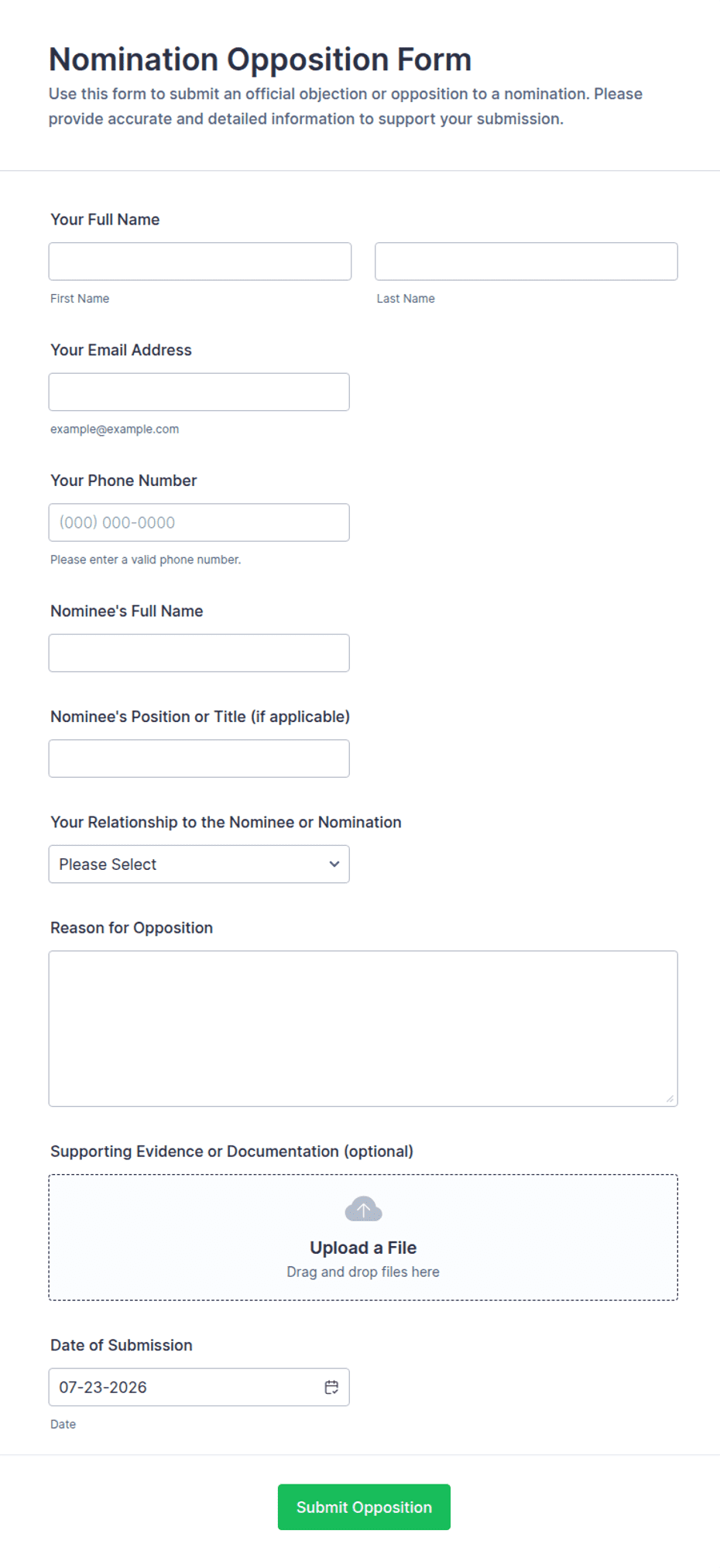Click the drag and drop upload area

(x=363, y=1238)
